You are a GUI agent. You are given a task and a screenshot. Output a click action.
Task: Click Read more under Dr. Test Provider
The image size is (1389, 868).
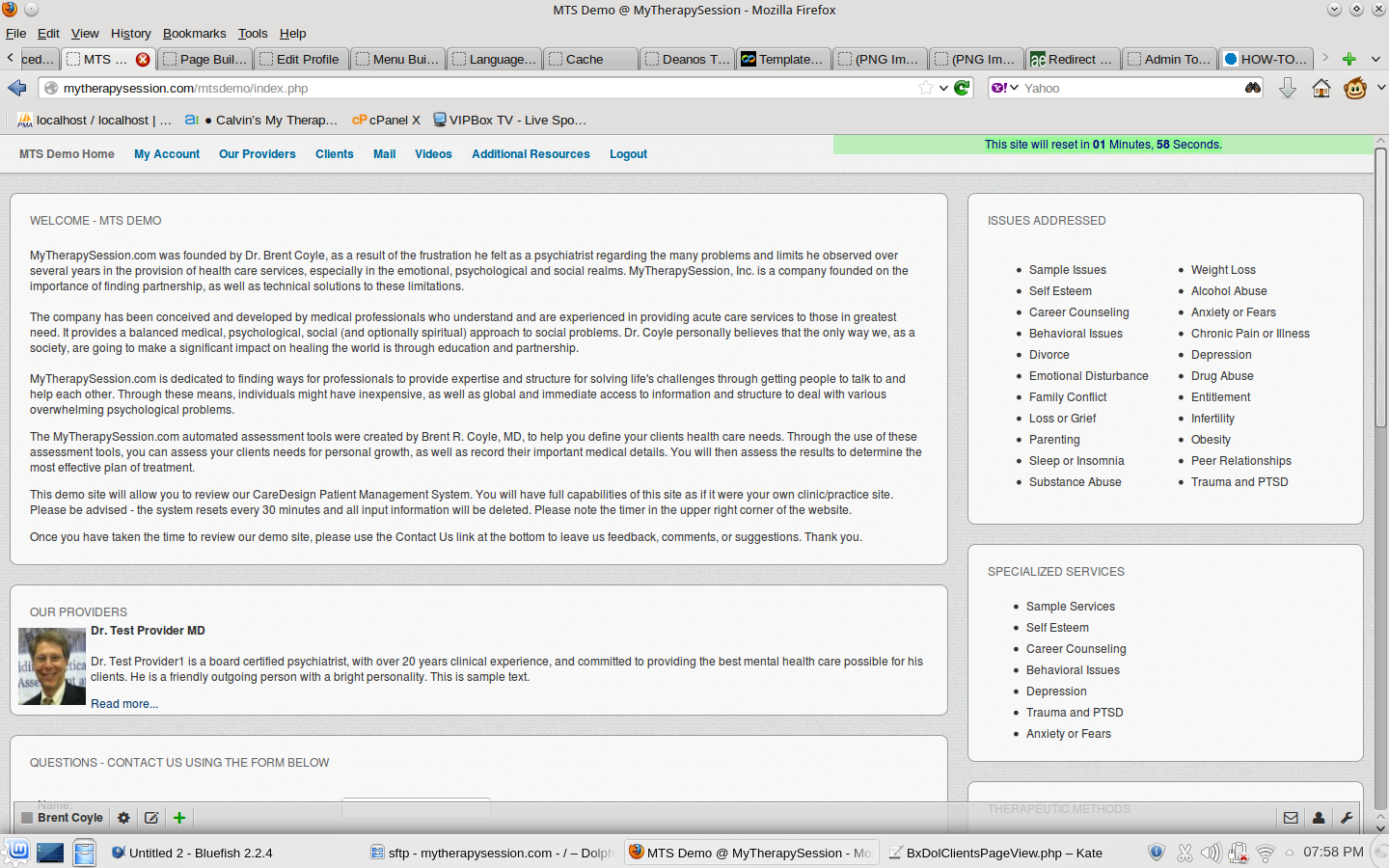(124, 704)
